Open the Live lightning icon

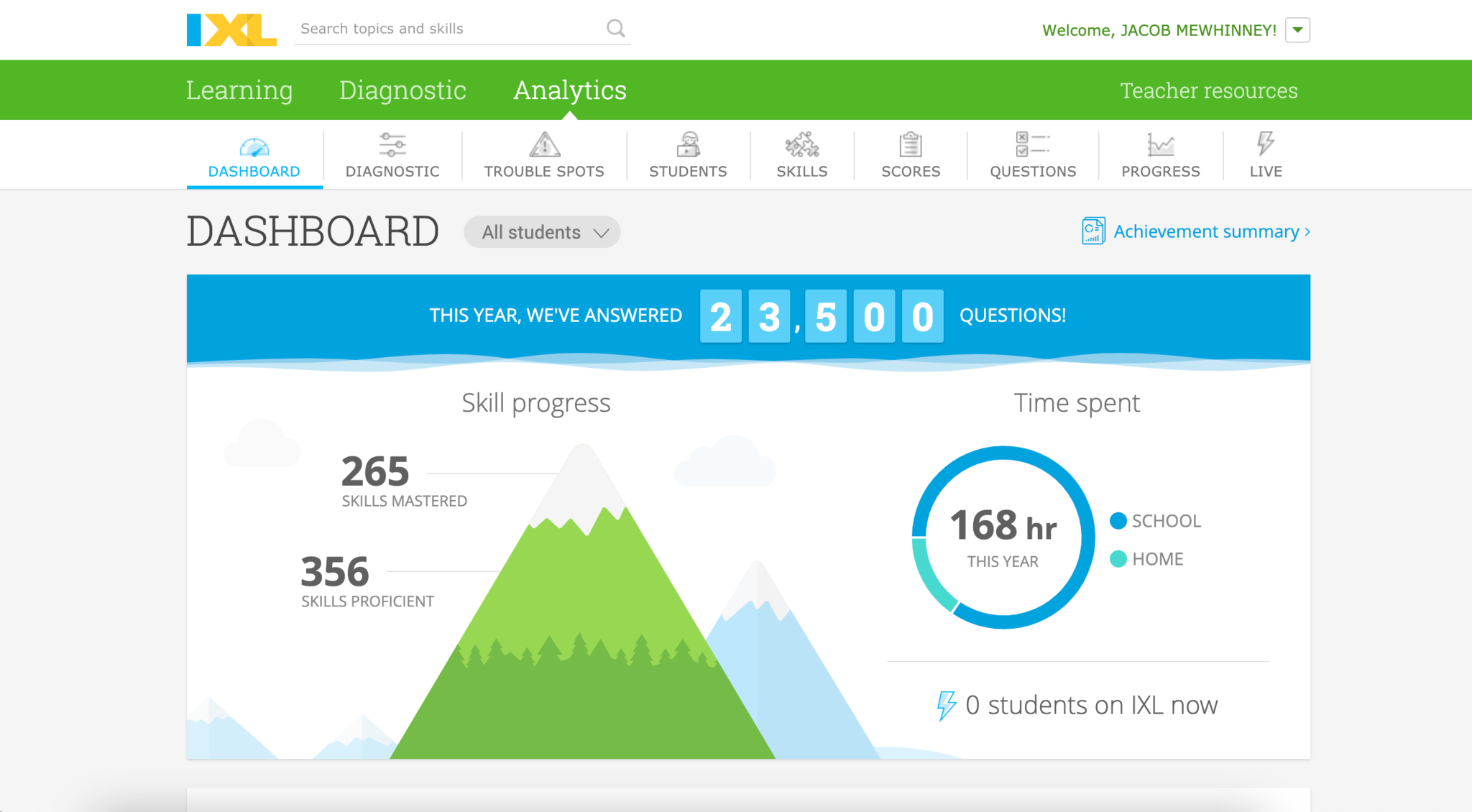point(1265,144)
